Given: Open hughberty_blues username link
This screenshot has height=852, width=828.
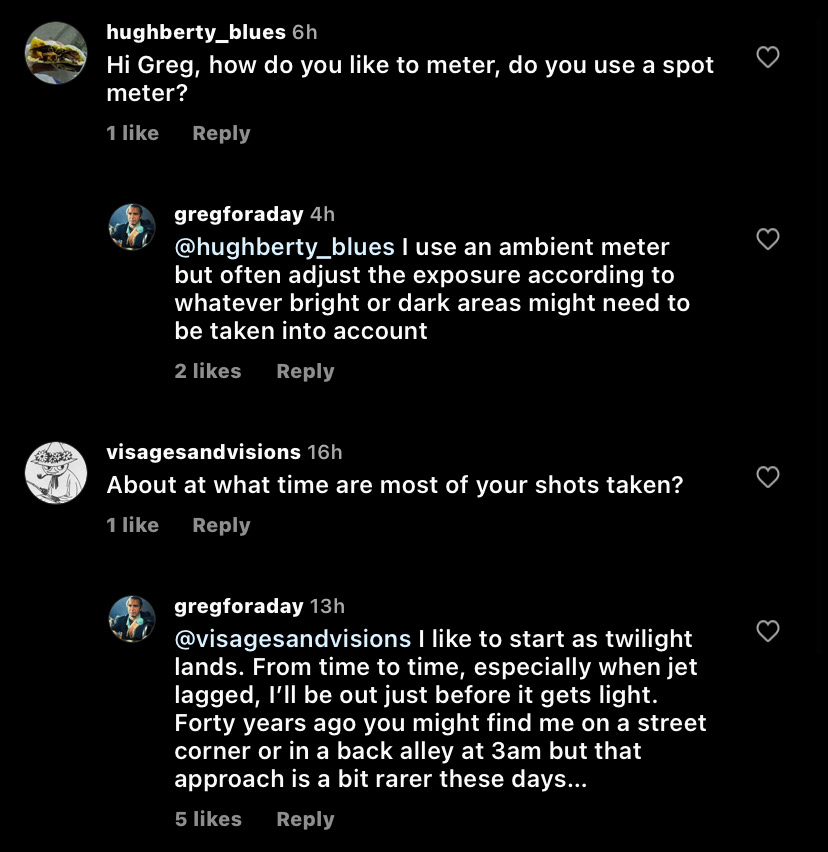Looking at the screenshot, I should click(x=196, y=32).
